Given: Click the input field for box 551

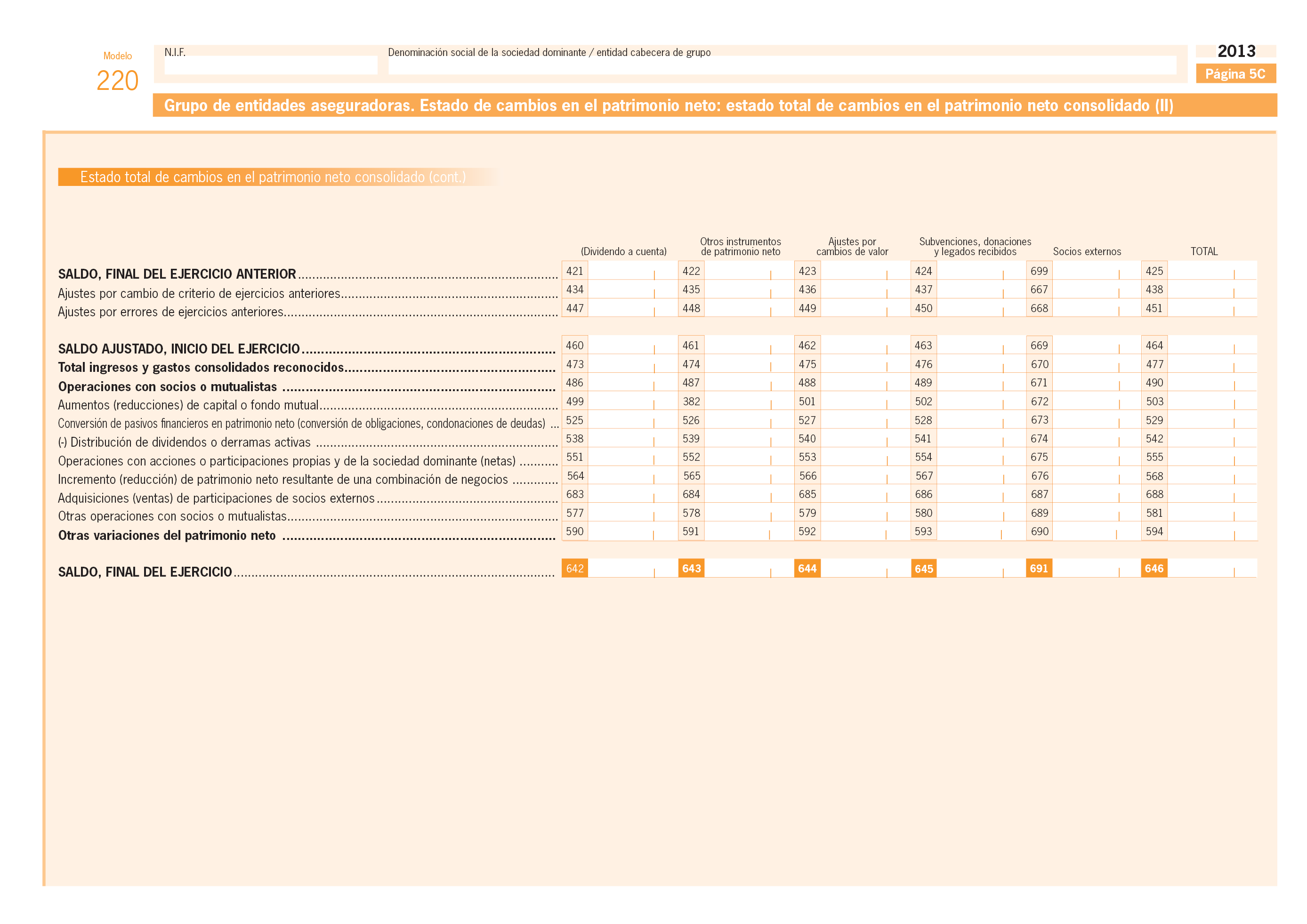Looking at the screenshot, I should 632,457.
